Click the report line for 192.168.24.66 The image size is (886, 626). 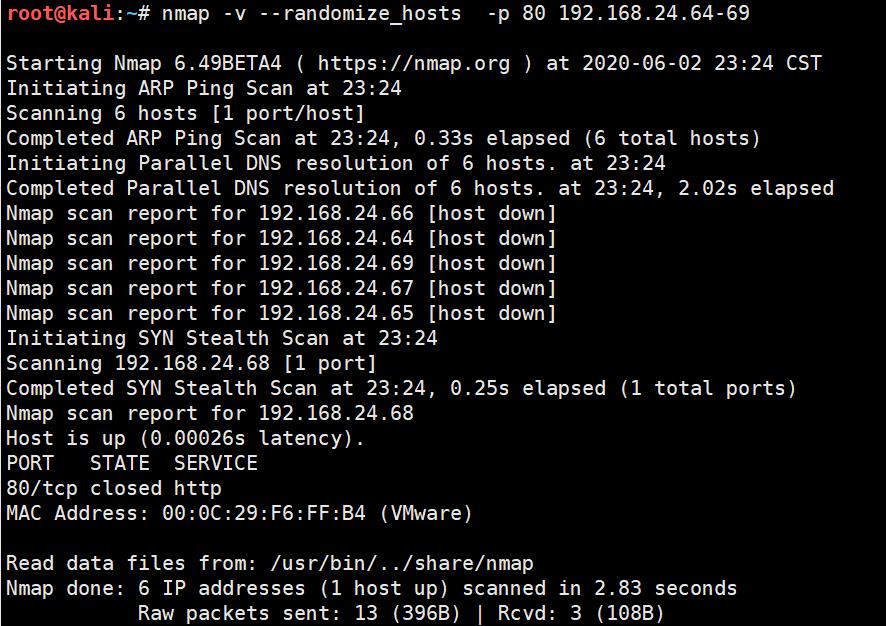(281, 214)
